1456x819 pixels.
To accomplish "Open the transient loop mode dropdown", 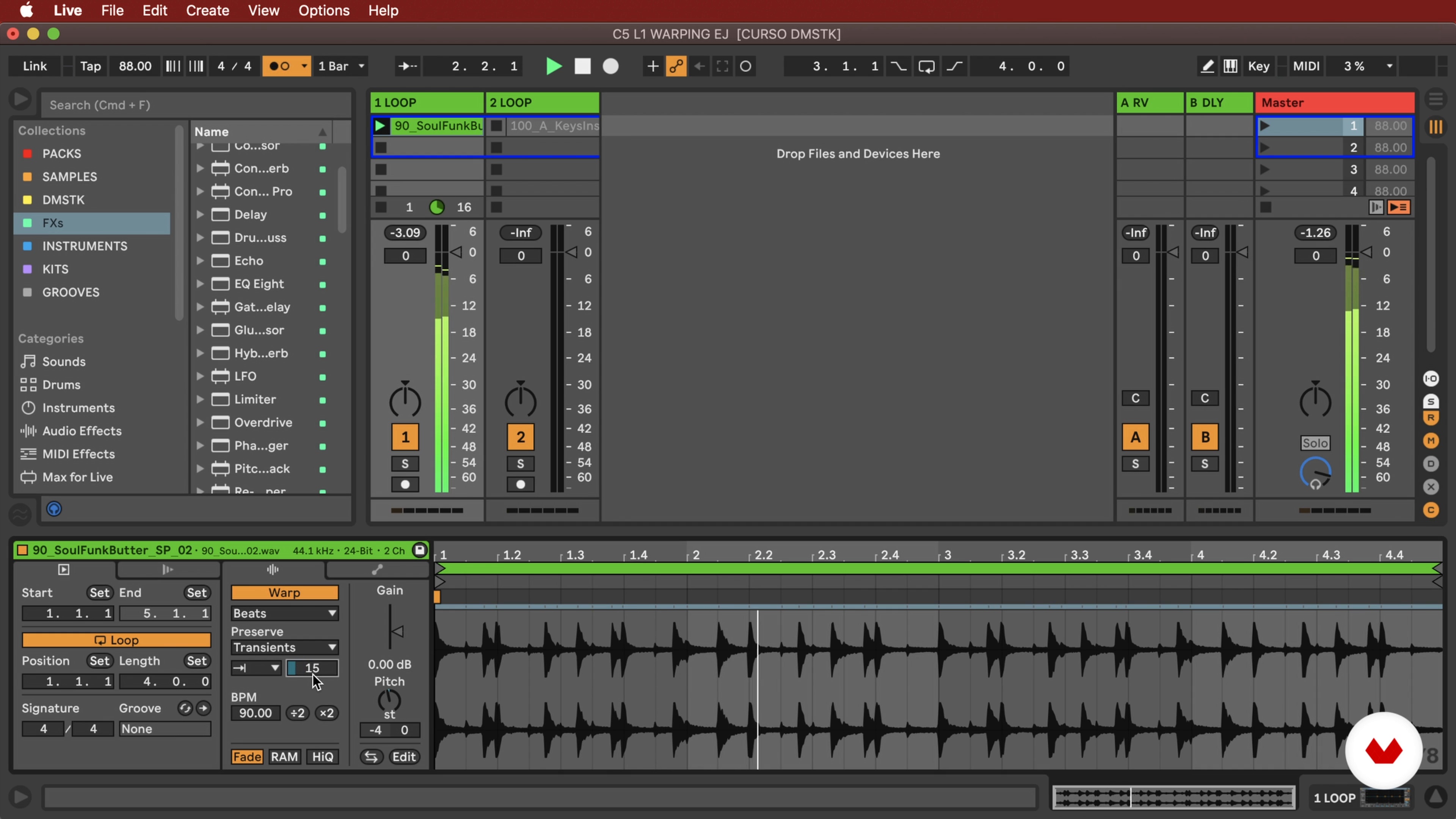I will point(256,668).
